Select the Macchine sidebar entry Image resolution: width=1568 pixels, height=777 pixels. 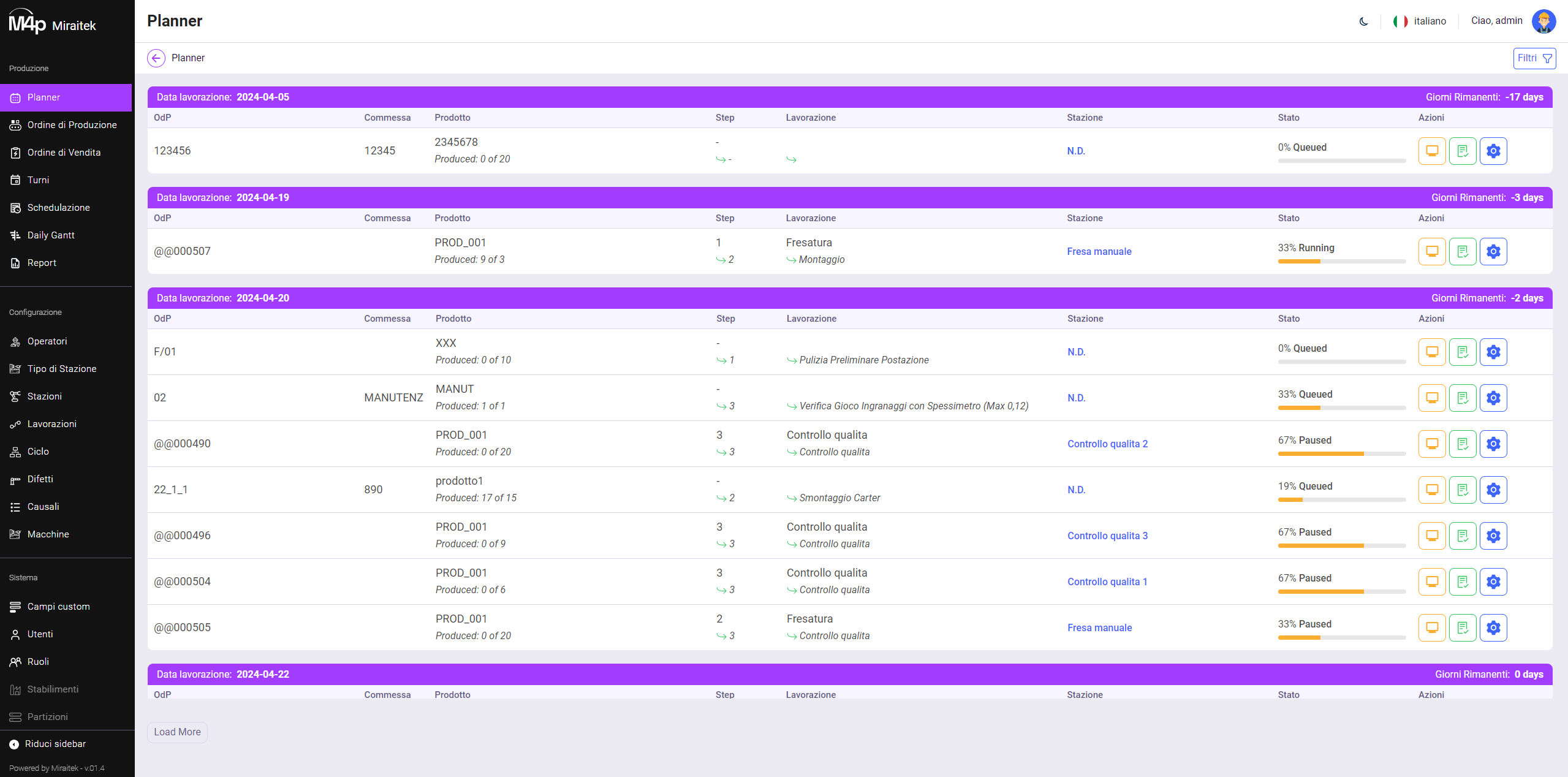tap(48, 534)
